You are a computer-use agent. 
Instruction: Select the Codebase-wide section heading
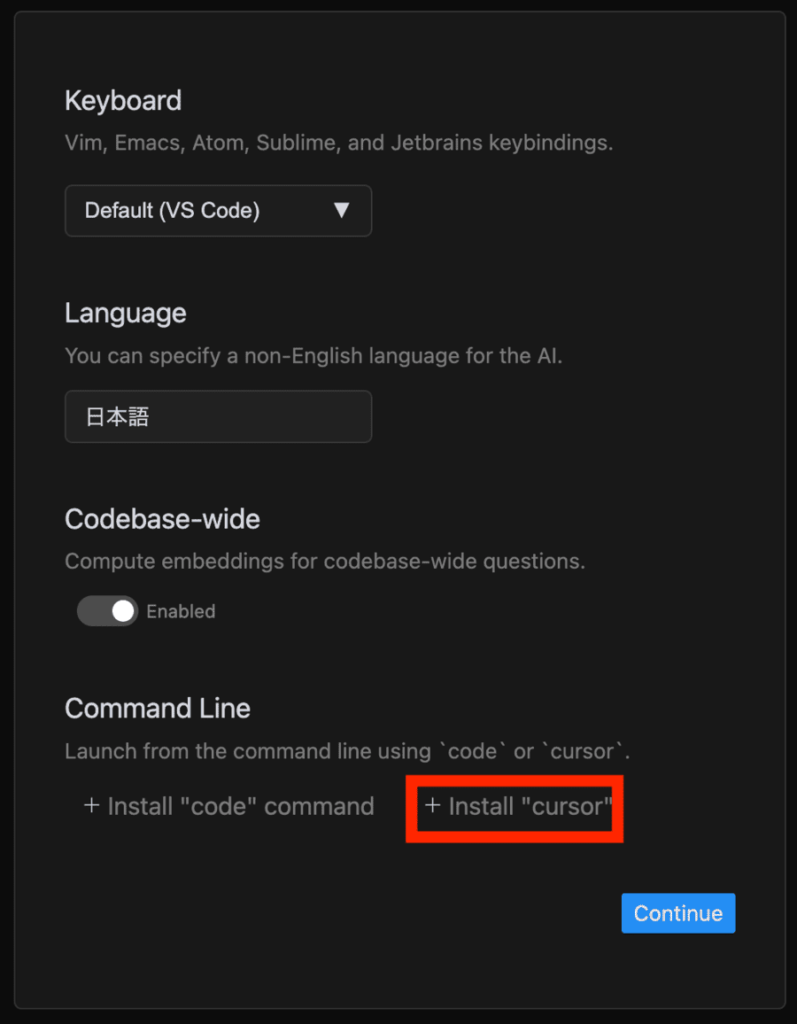[162, 519]
